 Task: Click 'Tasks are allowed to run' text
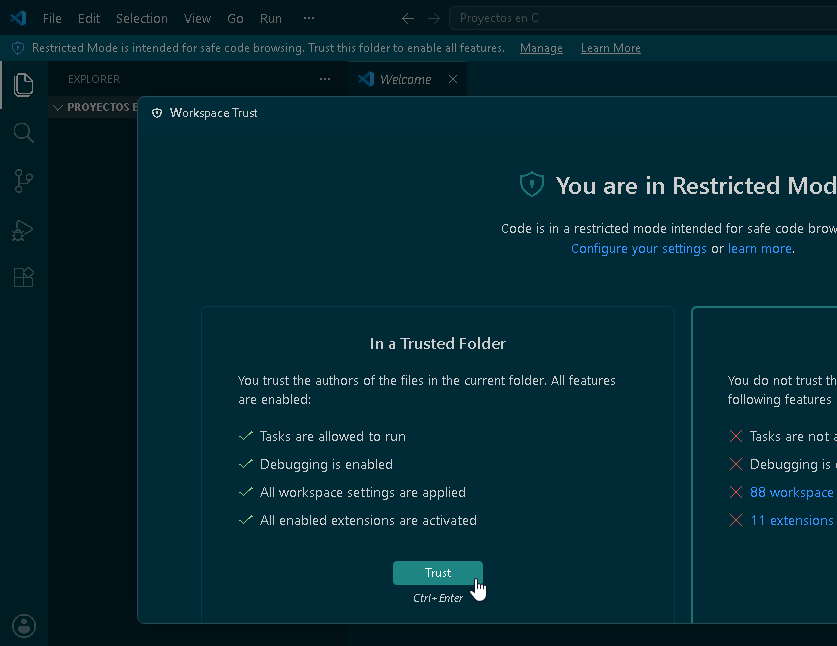pos(333,437)
